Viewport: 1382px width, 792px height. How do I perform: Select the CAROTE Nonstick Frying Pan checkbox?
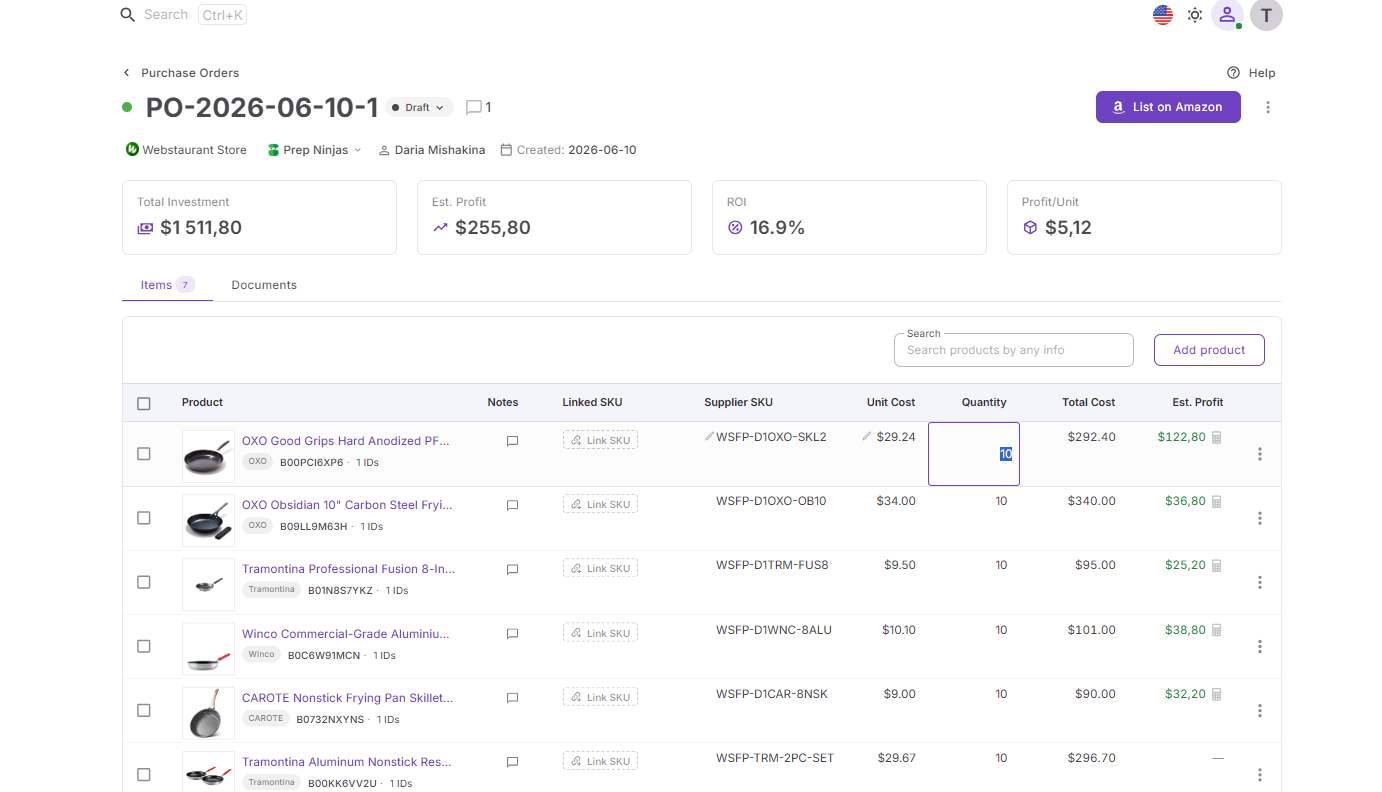144,710
